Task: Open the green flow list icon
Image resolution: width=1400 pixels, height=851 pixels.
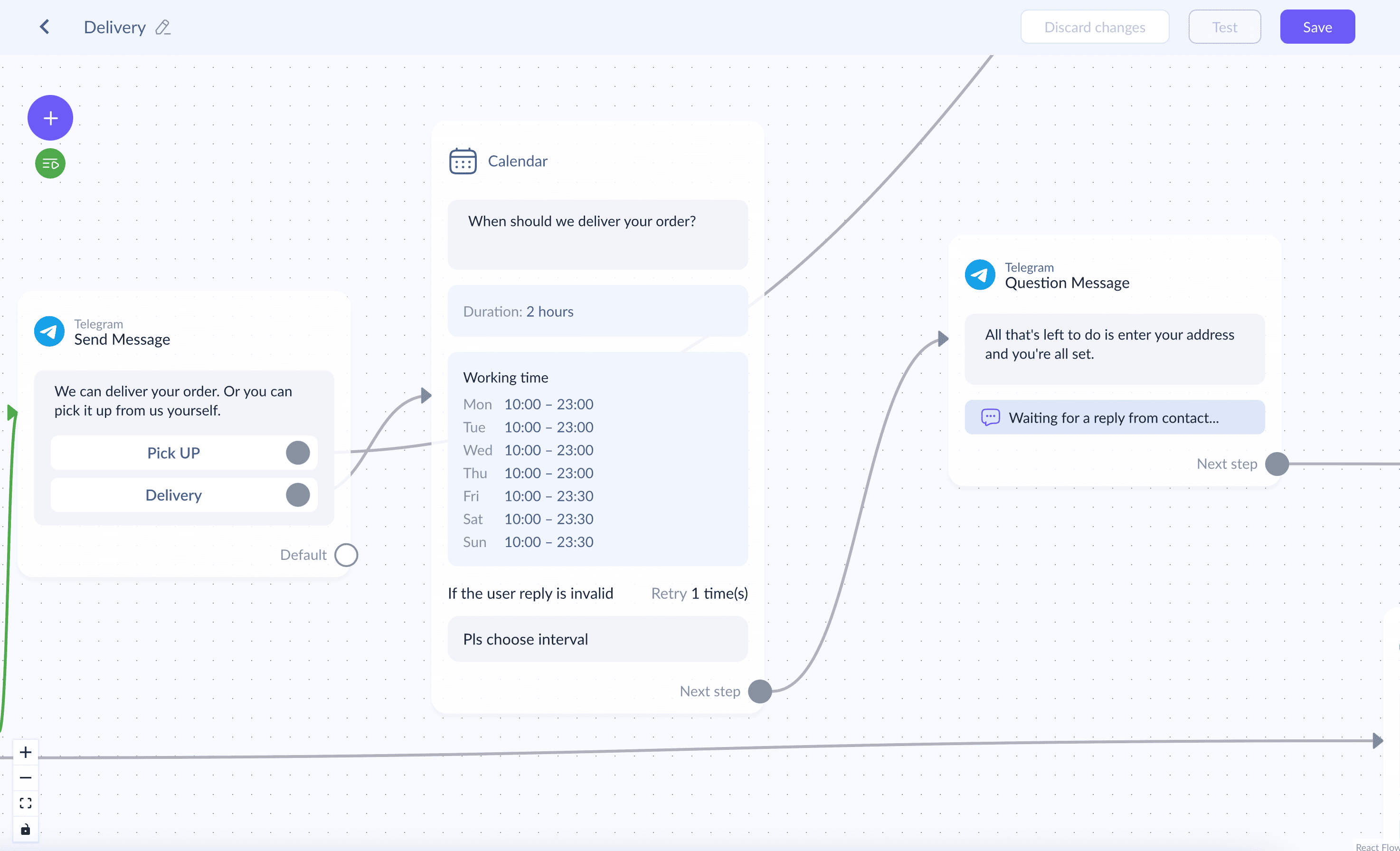Action: [x=50, y=164]
